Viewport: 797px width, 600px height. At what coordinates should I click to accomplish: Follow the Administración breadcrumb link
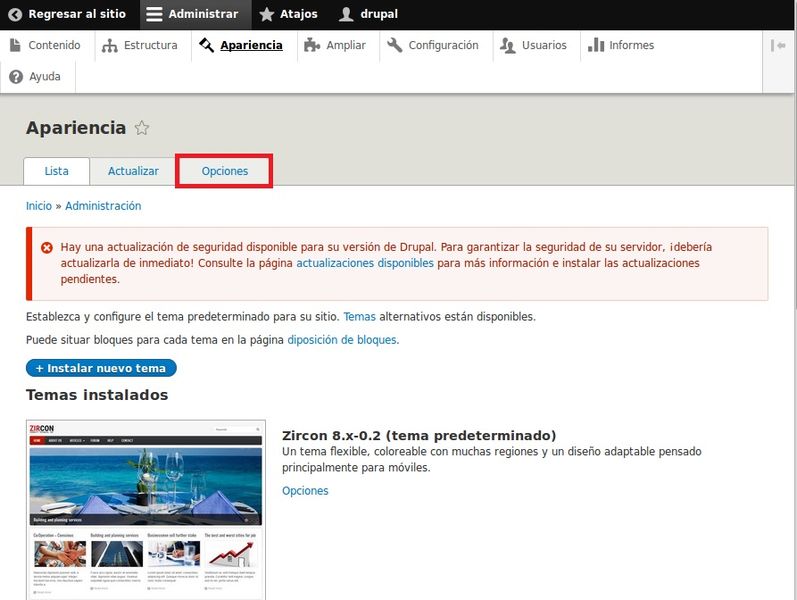(x=103, y=206)
